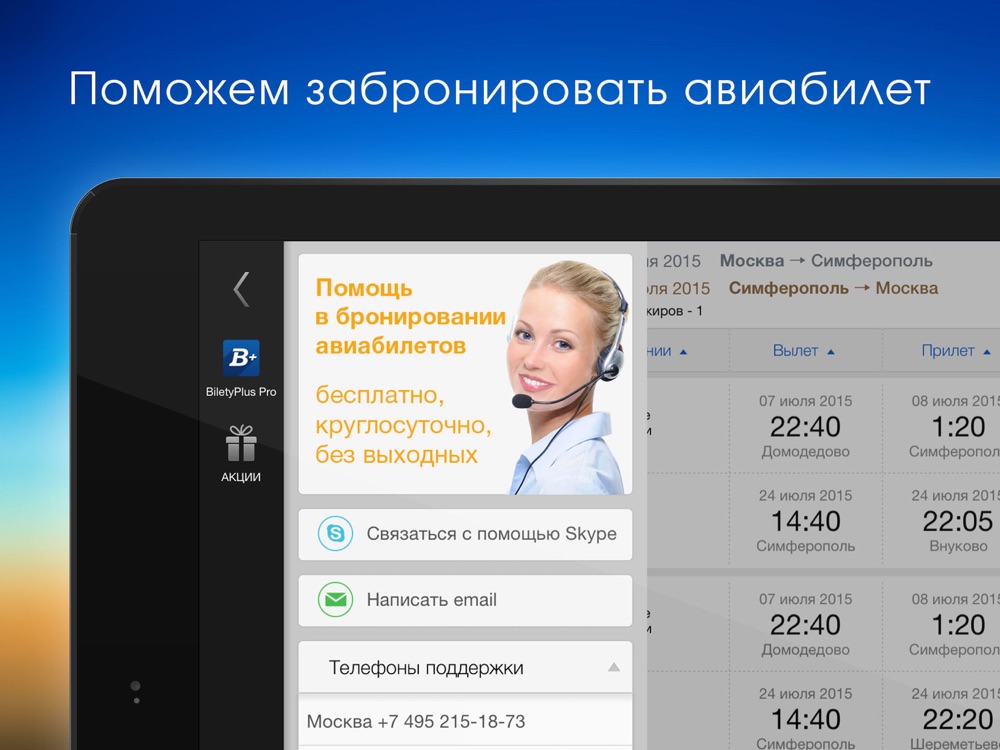Click the 'бесплатно, круглосуточно, без выходных' text
The image size is (1000, 750).
click(x=404, y=425)
